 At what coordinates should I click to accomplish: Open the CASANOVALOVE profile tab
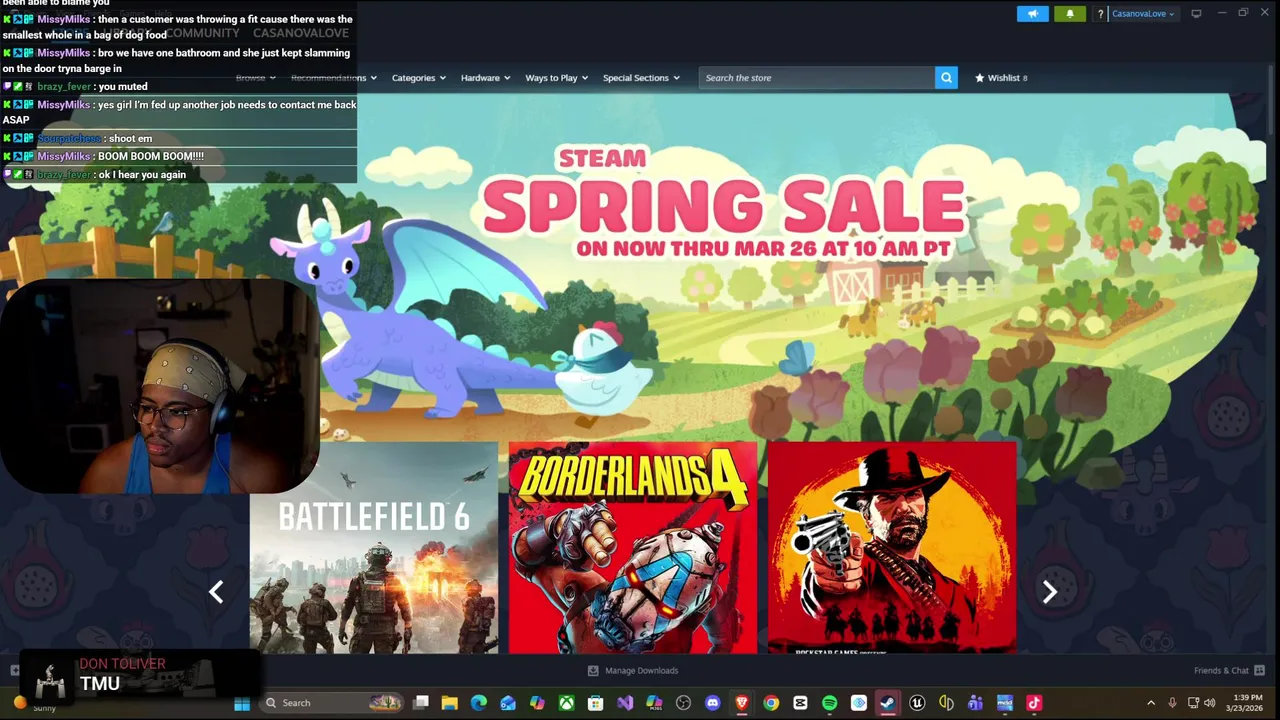pyautogui.click(x=301, y=33)
